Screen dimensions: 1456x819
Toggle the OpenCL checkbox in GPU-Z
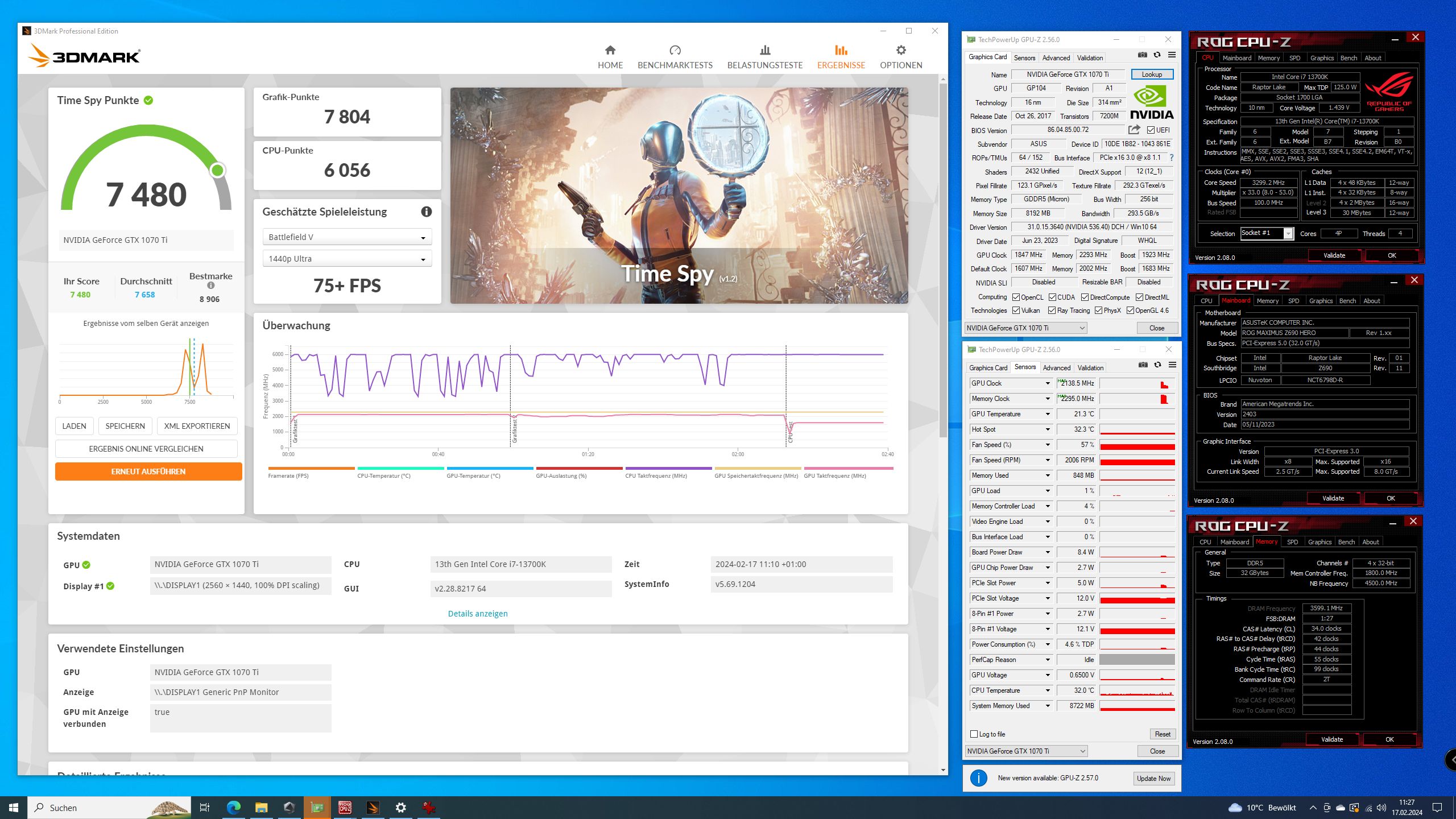click(x=1016, y=297)
